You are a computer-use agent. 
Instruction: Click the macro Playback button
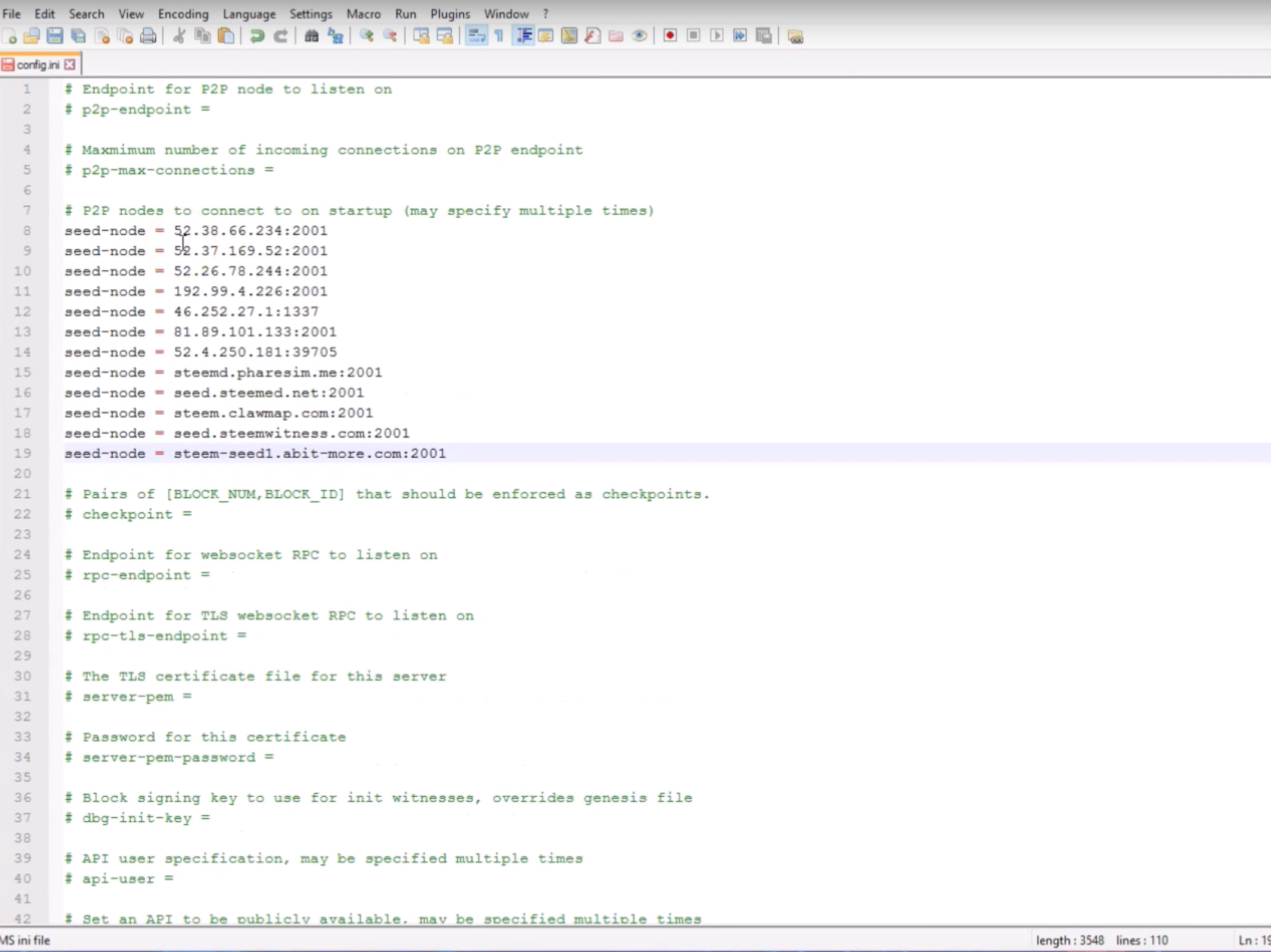(717, 36)
